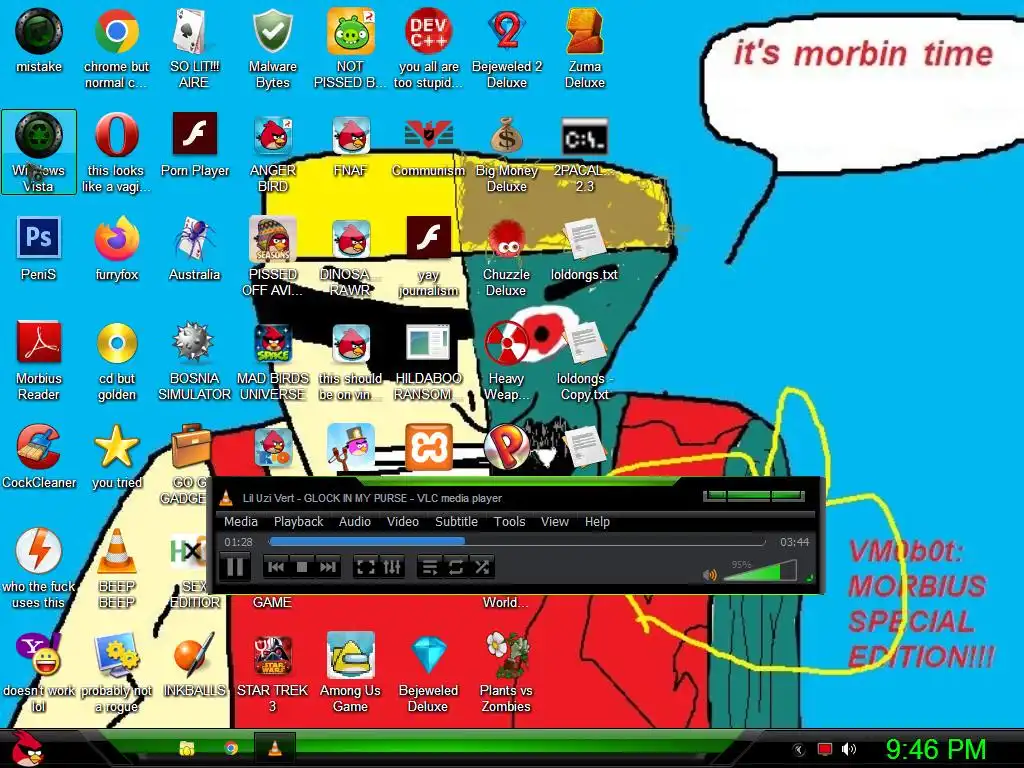Skip to previous track in VLC
The height and width of the screenshot is (768, 1024).
point(276,567)
